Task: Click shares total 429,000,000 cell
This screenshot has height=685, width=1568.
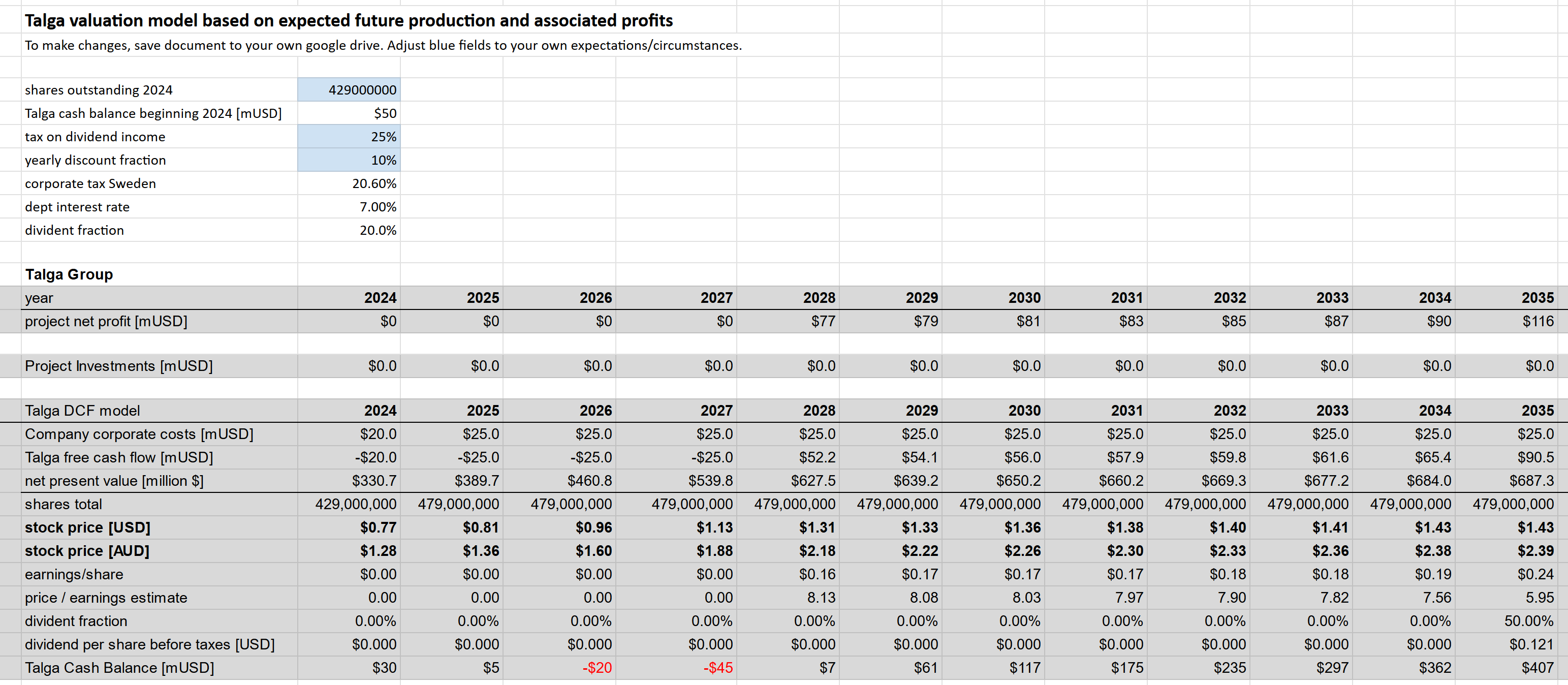Action: 349,504
